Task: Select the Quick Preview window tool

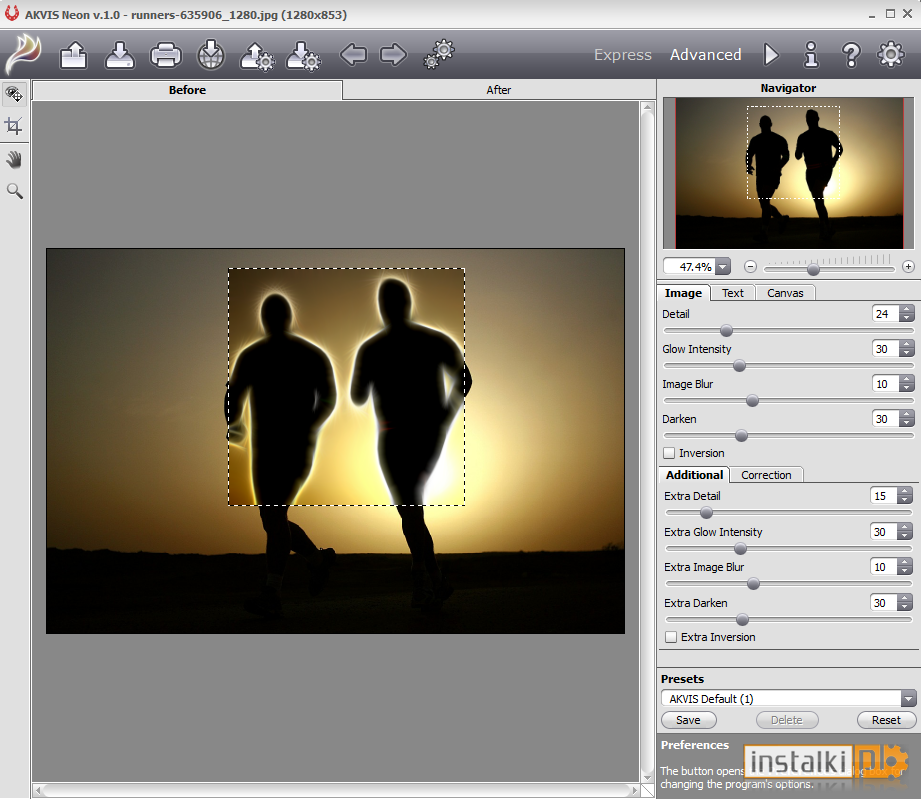Action: click(x=14, y=94)
